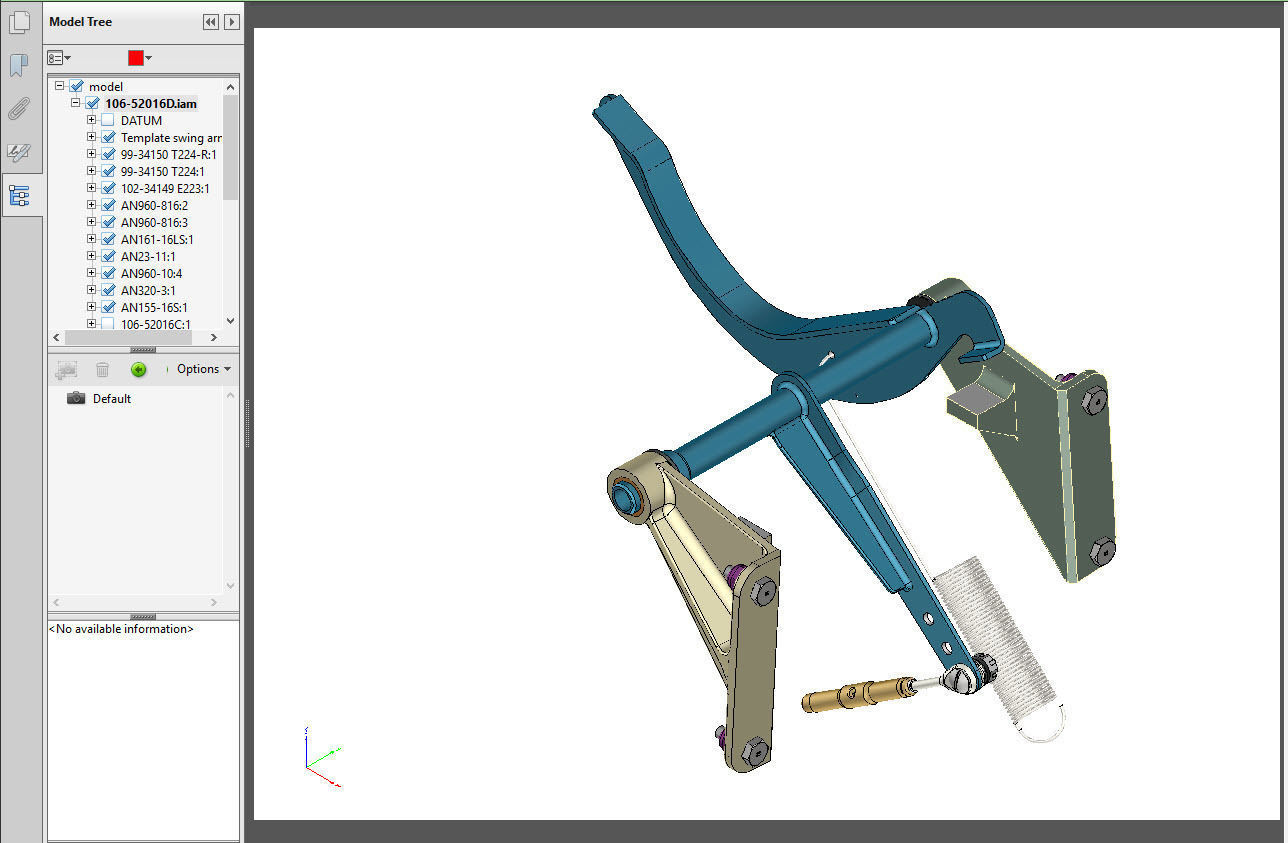Expand the Template swing arm node
Screen dimensions: 1288x843
point(92,137)
